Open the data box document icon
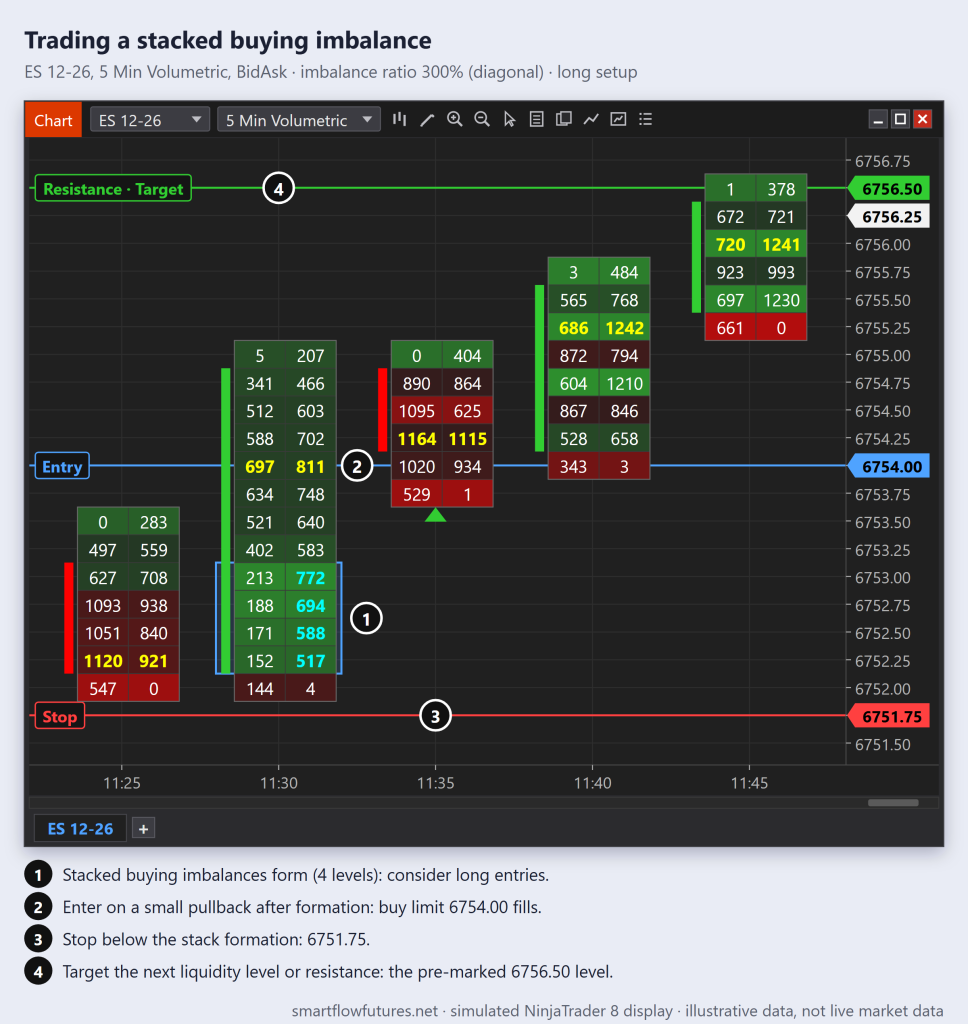 [x=536, y=120]
